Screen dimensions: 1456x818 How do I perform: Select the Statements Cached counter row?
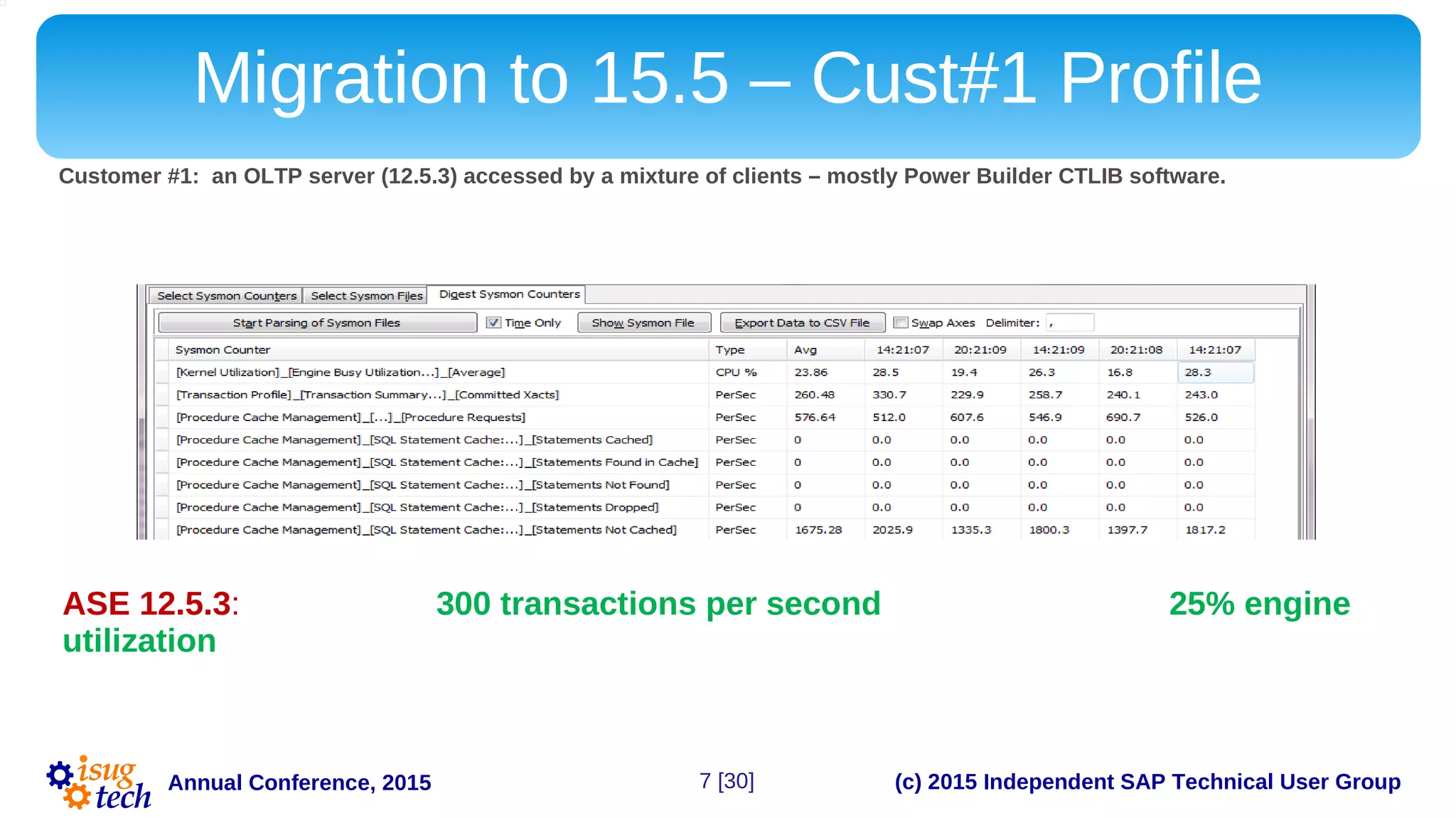705,440
